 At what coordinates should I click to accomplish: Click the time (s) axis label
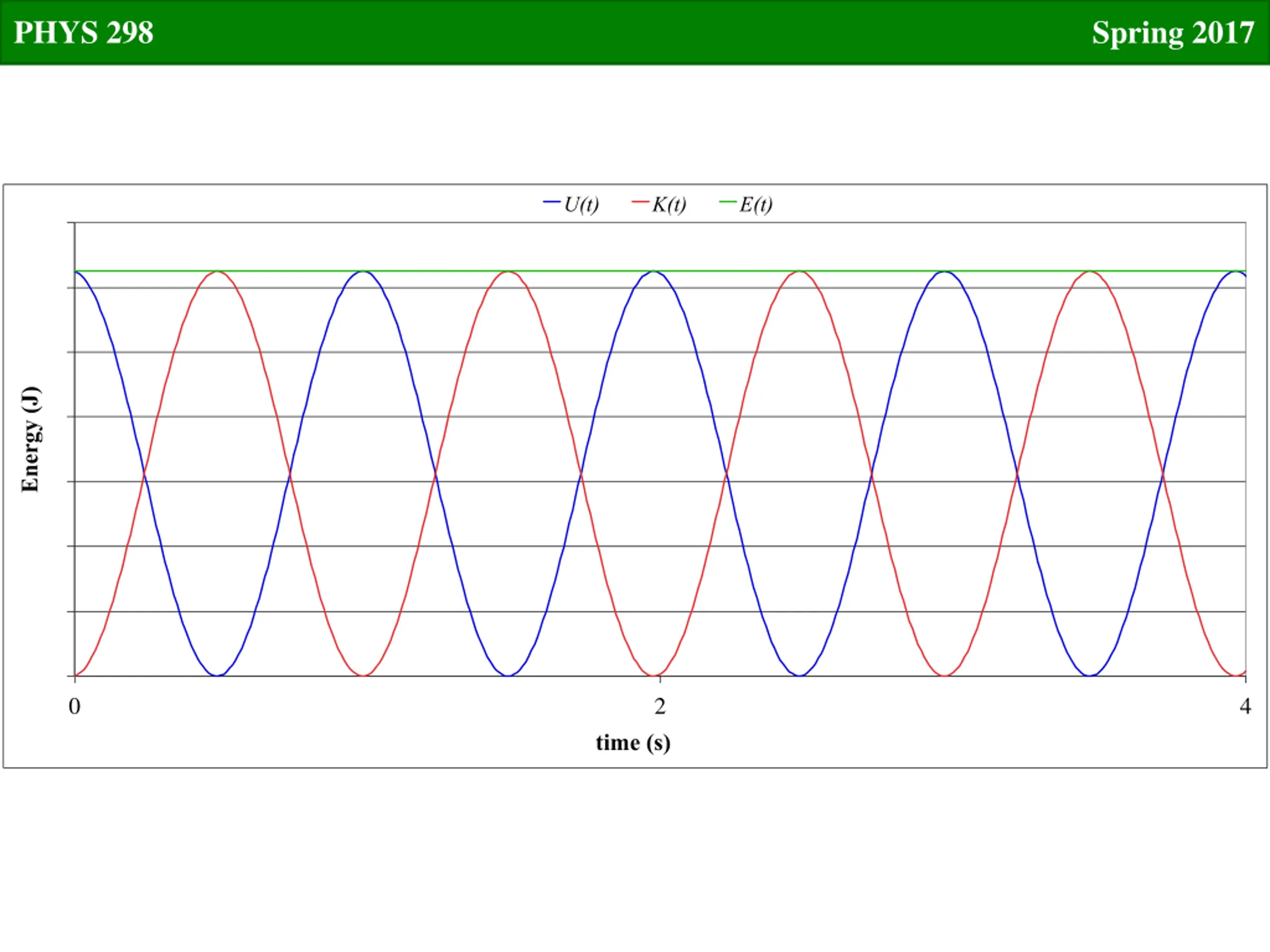(634, 743)
